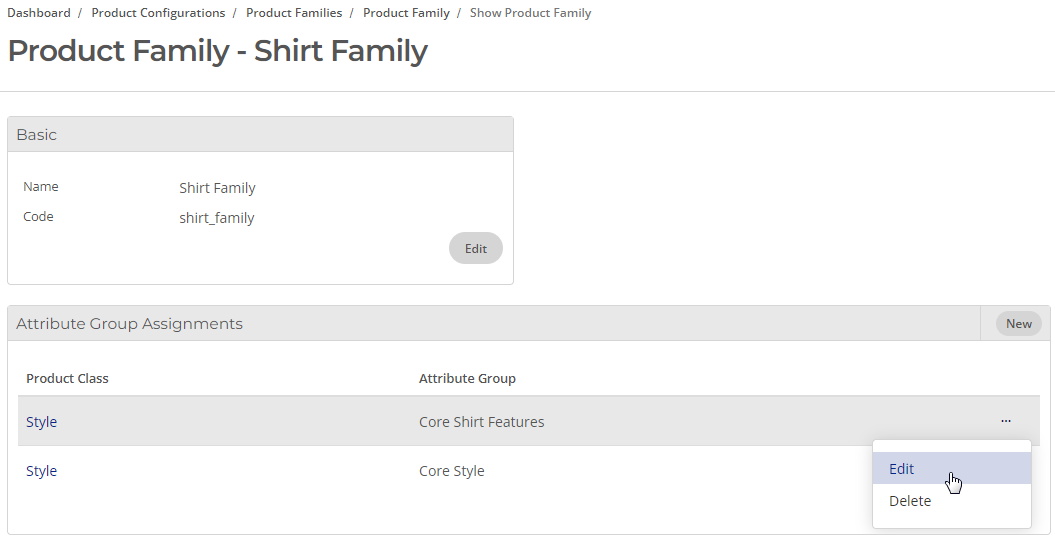This screenshot has height=539, width=1055.
Task: Open the Product Family breadcrumb link
Action: pos(406,13)
